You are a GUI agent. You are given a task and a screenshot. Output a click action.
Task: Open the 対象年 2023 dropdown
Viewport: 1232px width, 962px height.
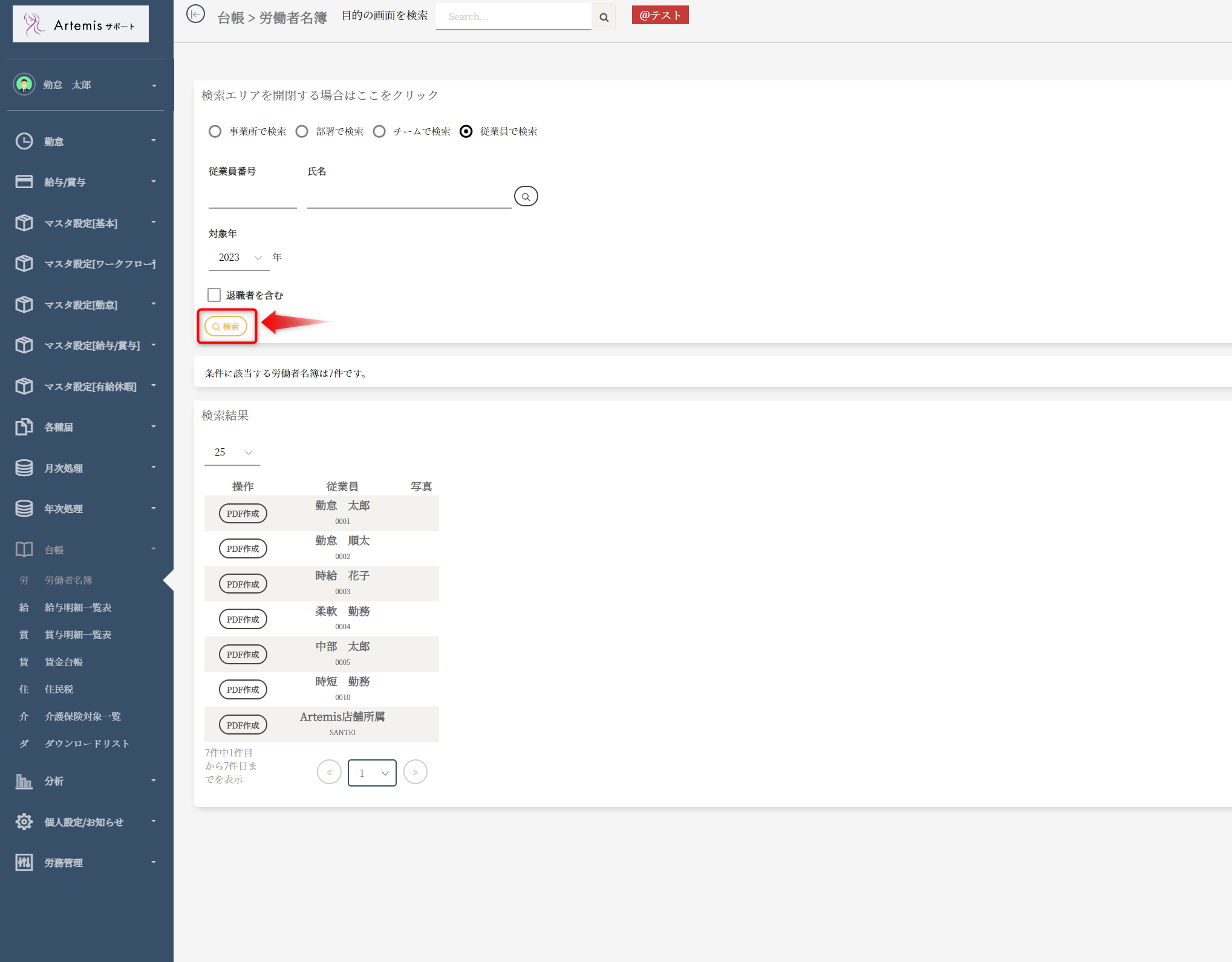(240, 258)
